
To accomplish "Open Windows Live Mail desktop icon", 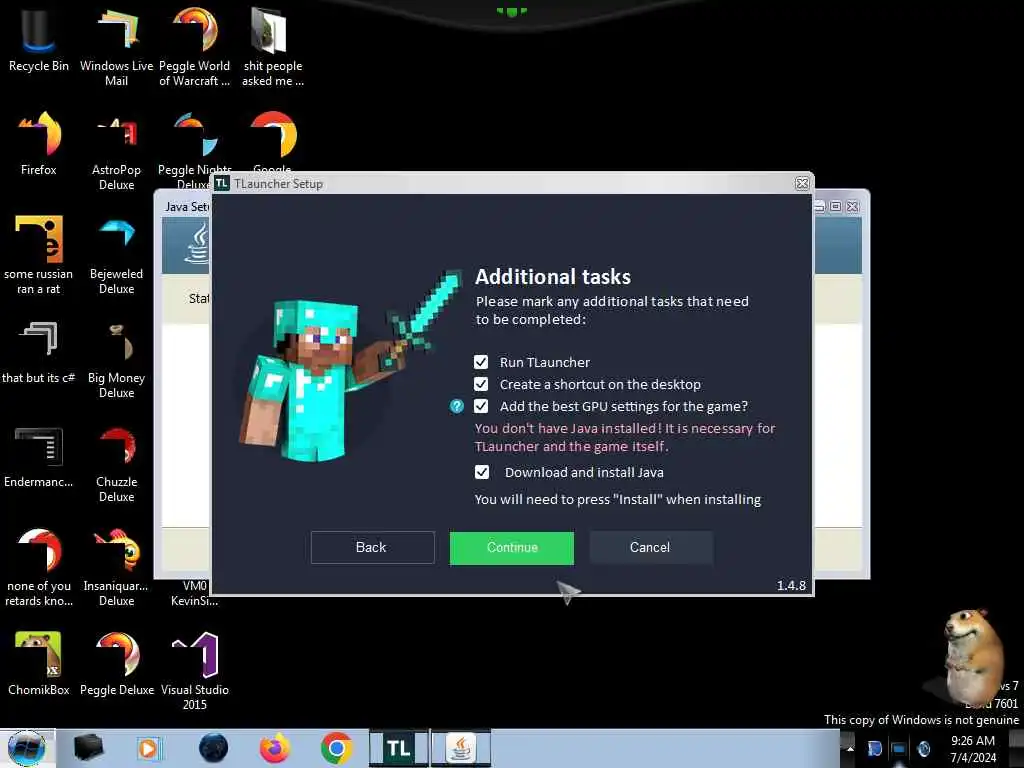I will click(116, 47).
